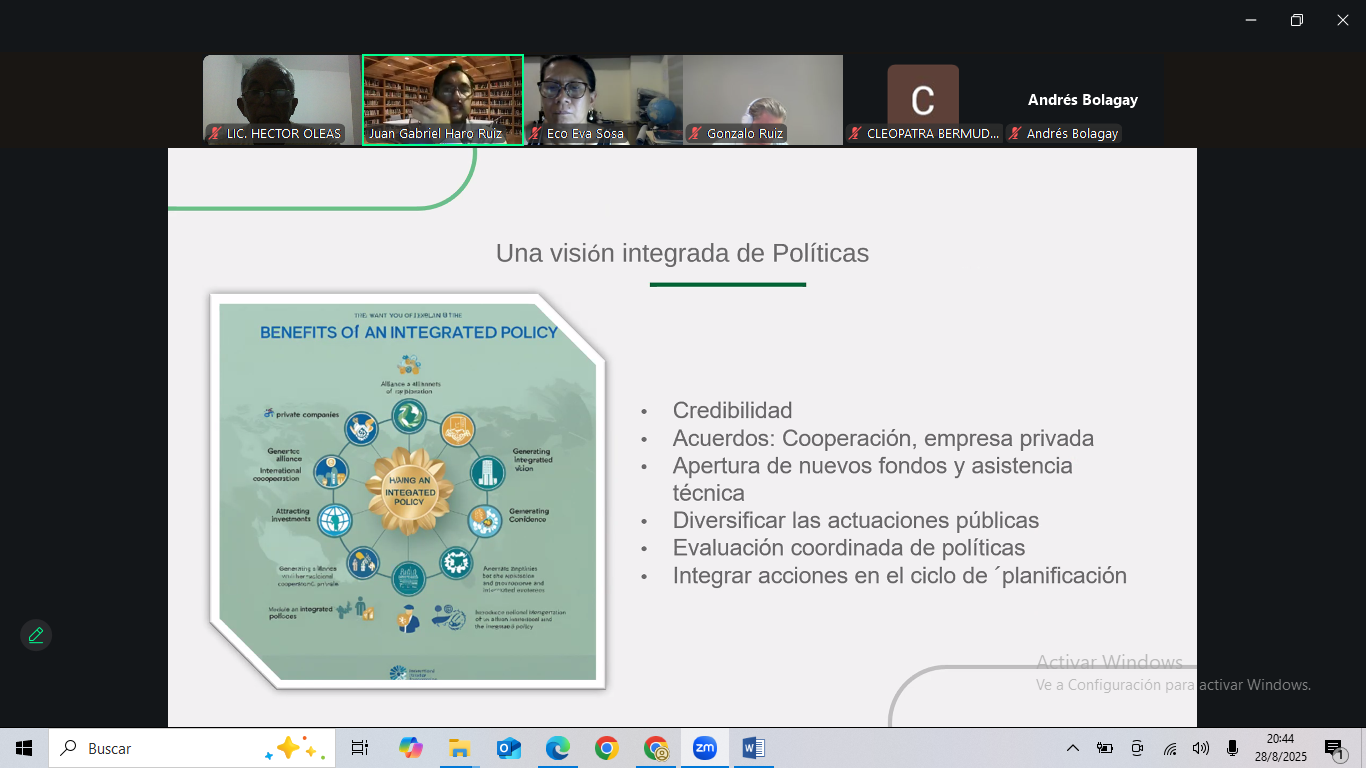The image size is (1366, 768).
Task: Open Task View on the taskbar
Action: coord(360,748)
